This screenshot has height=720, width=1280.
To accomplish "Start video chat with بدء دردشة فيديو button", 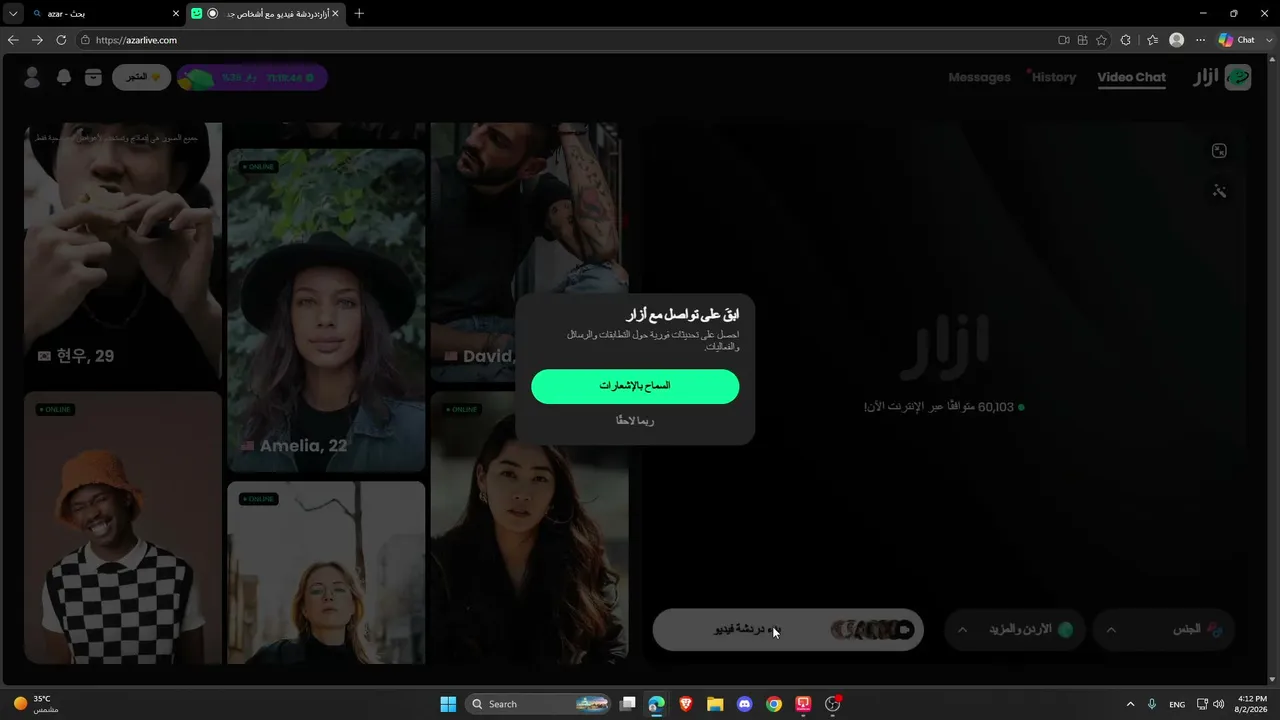I will click(x=788, y=630).
